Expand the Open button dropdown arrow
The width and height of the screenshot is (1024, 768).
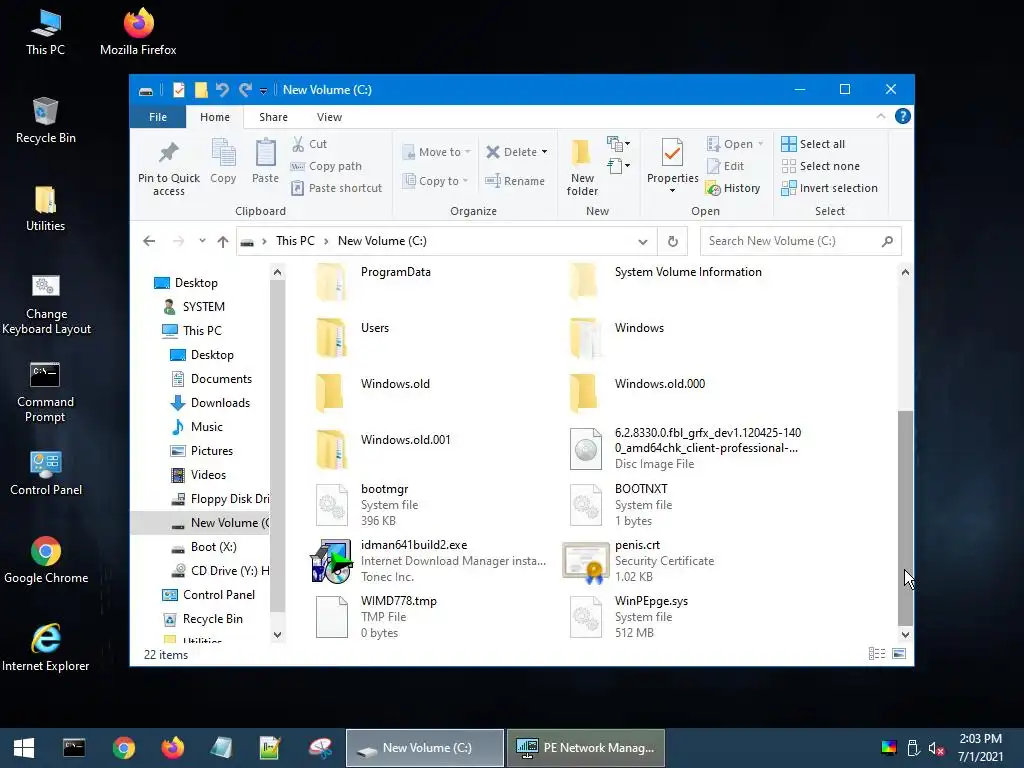[x=761, y=144]
